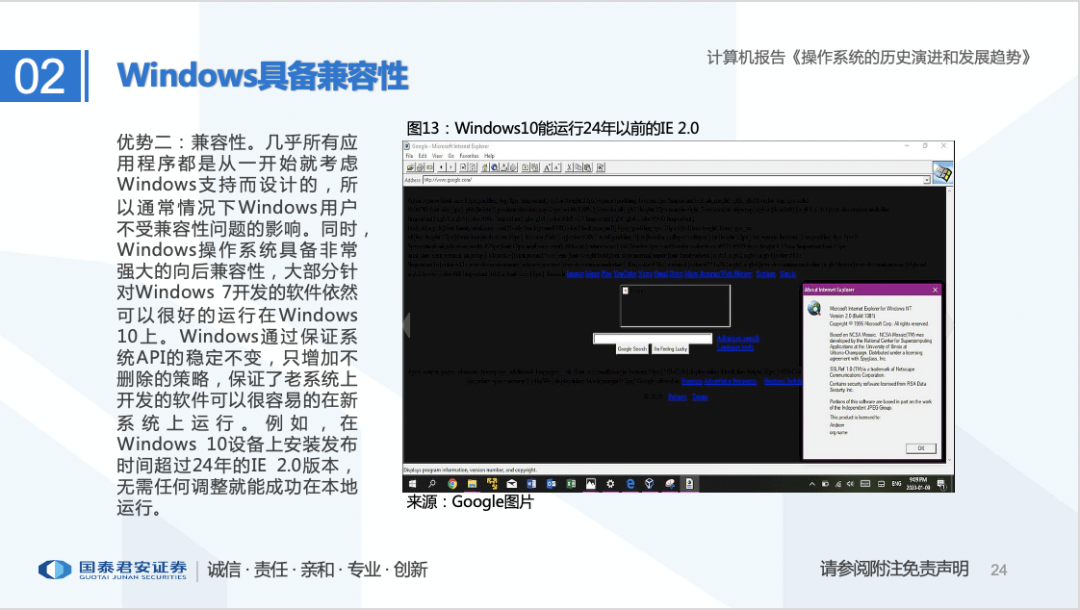Open Microsoft Word from the taskbar

531,484
